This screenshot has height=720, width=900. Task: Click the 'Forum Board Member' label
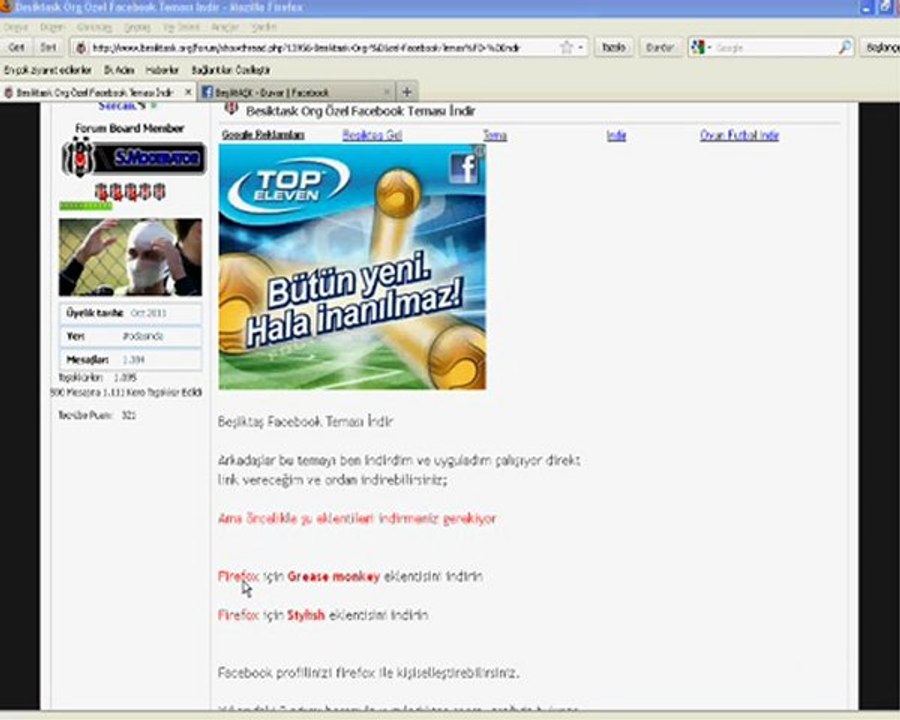pyautogui.click(x=130, y=128)
